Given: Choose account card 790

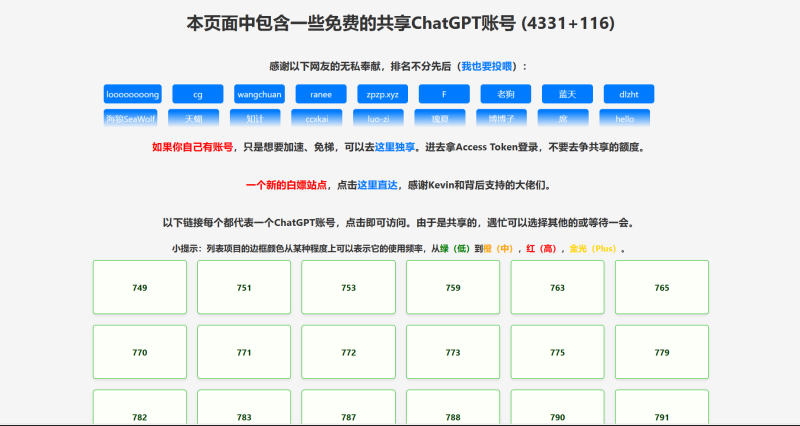Looking at the screenshot, I should pyautogui.click(x=558, y=407).
